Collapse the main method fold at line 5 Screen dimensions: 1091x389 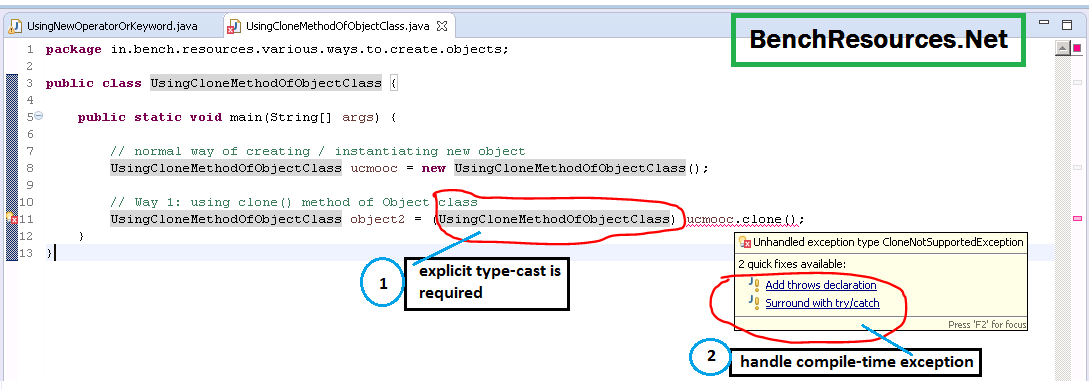point(39,116)
